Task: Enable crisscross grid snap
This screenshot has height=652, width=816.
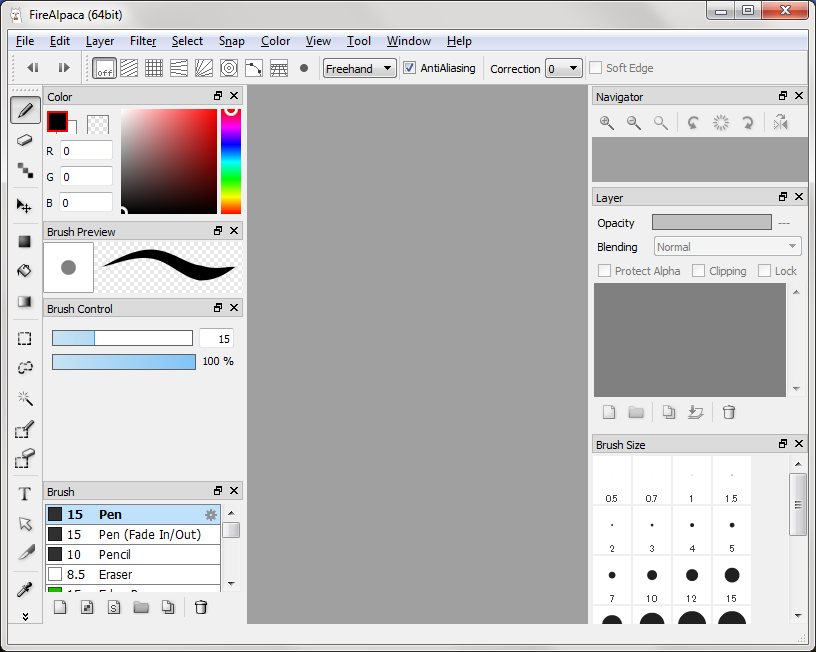Action: 154,68
